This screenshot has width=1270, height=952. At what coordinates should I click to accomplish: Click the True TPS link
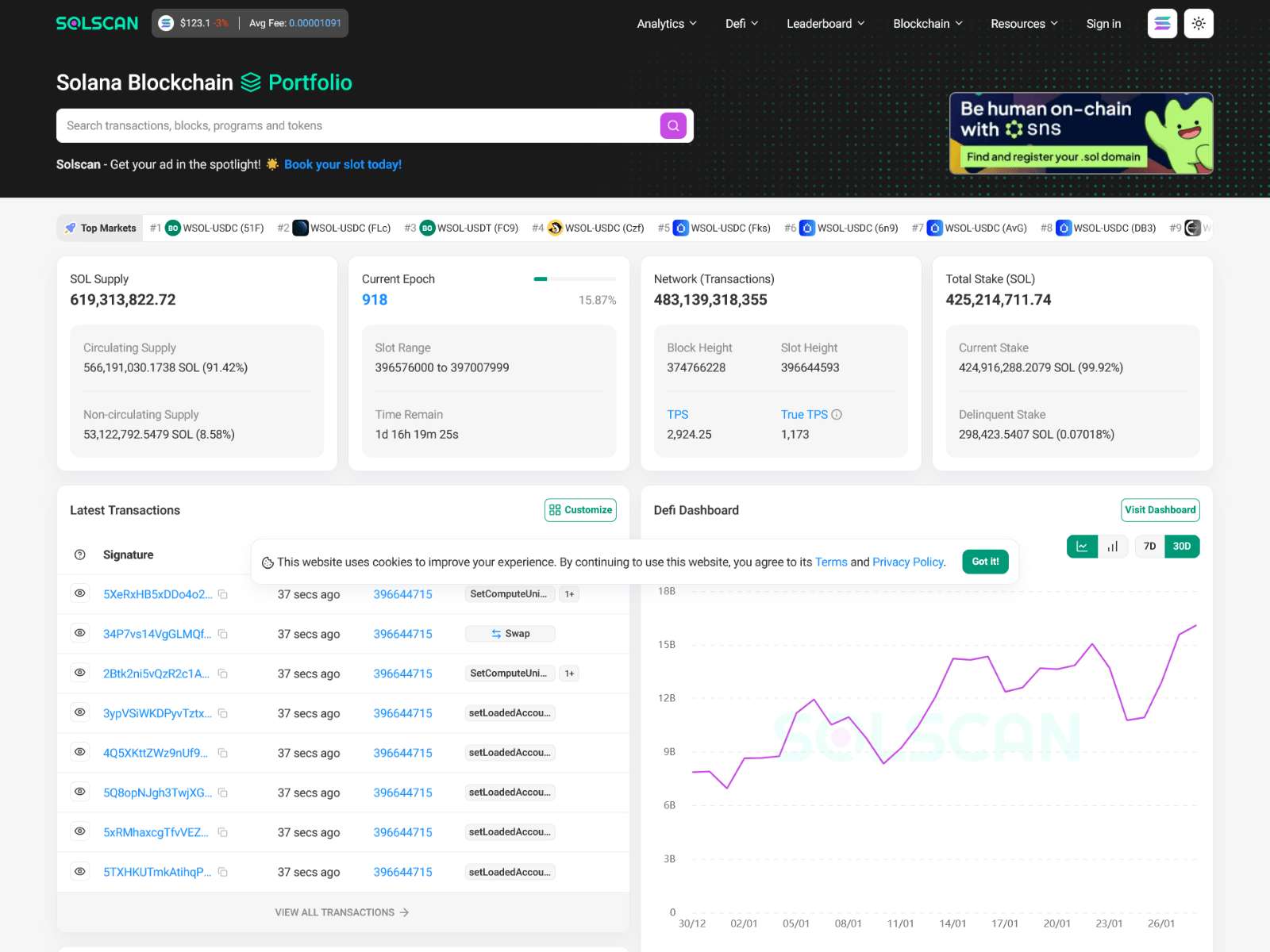pyautogui.click(x=804, y=414)
